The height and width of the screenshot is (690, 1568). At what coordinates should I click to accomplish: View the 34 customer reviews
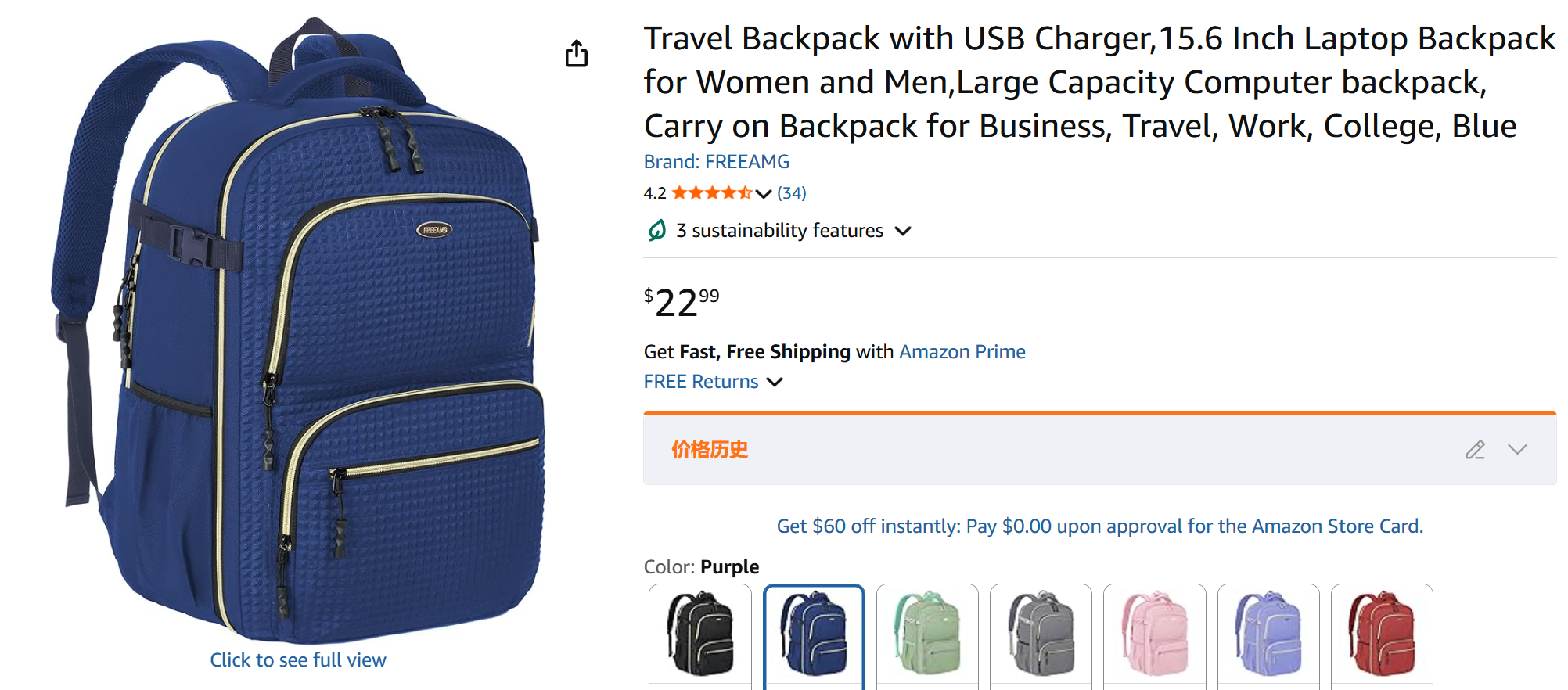(791, 193)
